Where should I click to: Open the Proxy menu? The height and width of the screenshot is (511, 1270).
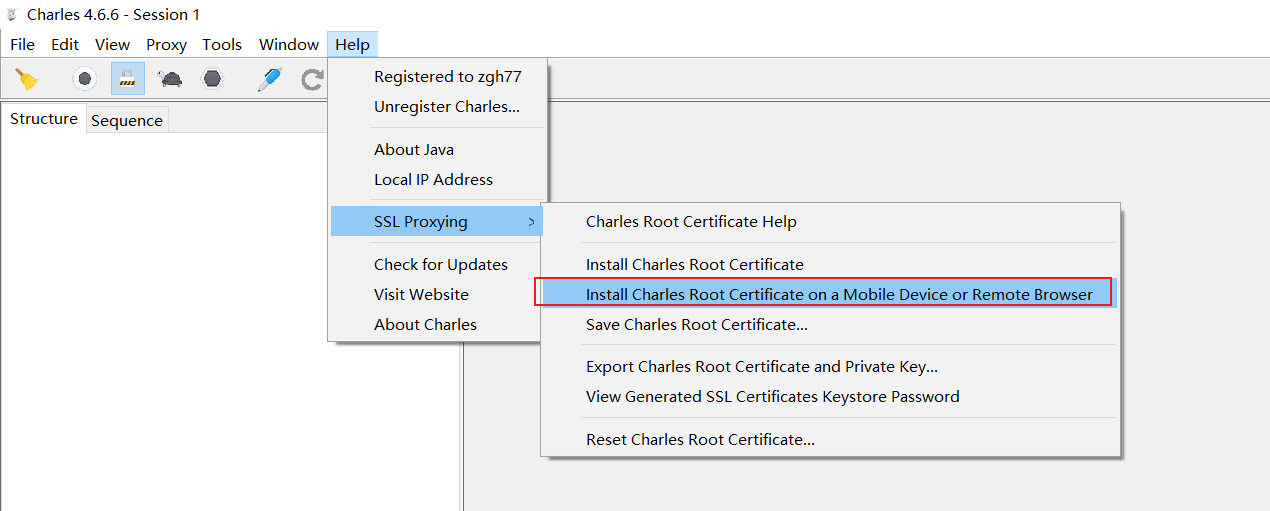pyautogui.click(x=166, y=44)
